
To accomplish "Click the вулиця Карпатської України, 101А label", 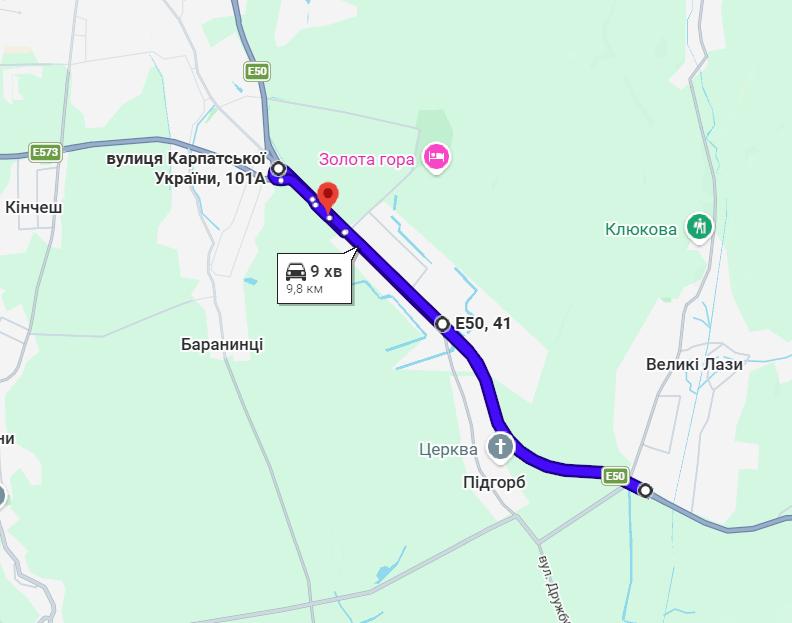I will (x=186, y=168).
